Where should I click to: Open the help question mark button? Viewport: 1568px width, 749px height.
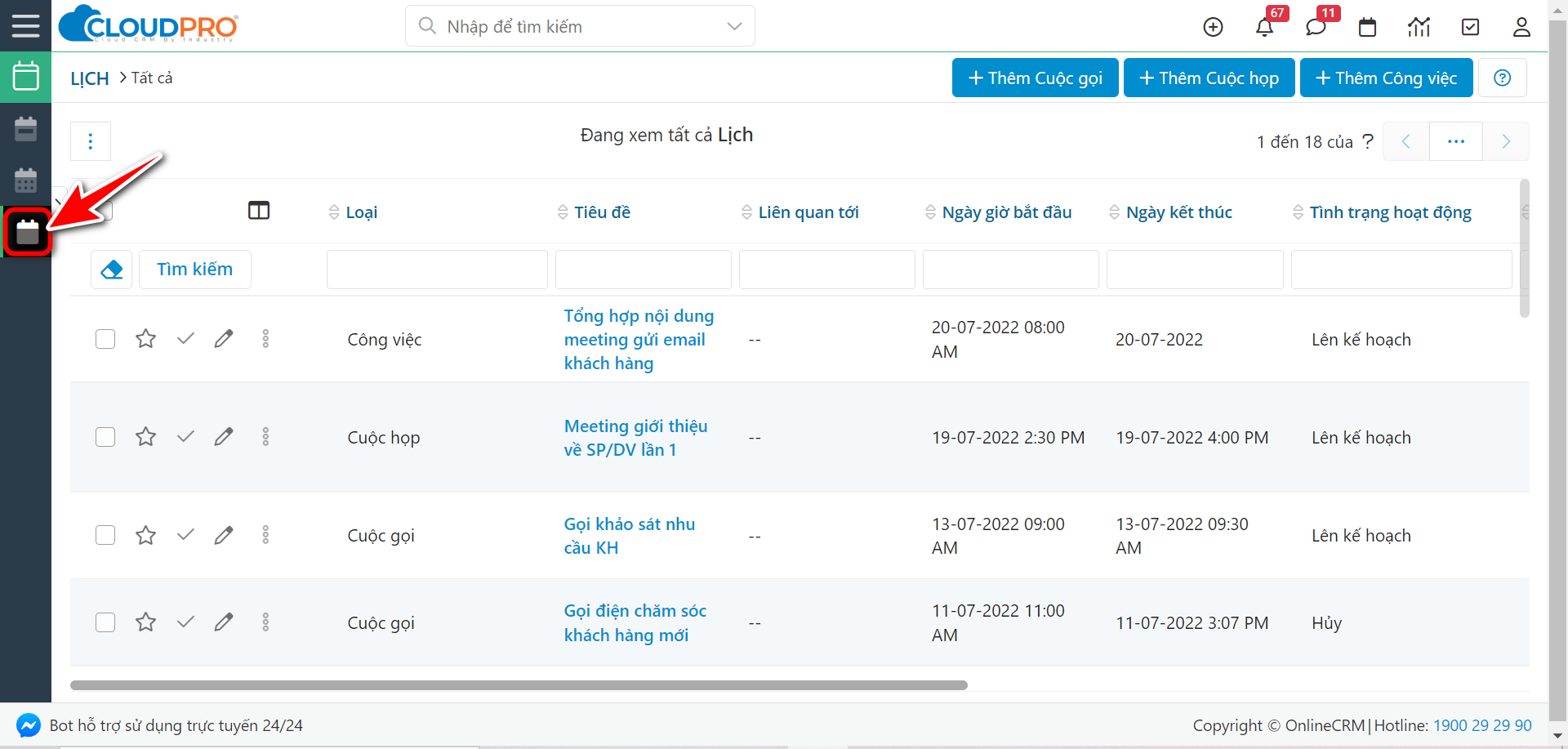click(x=1502, y=78)
